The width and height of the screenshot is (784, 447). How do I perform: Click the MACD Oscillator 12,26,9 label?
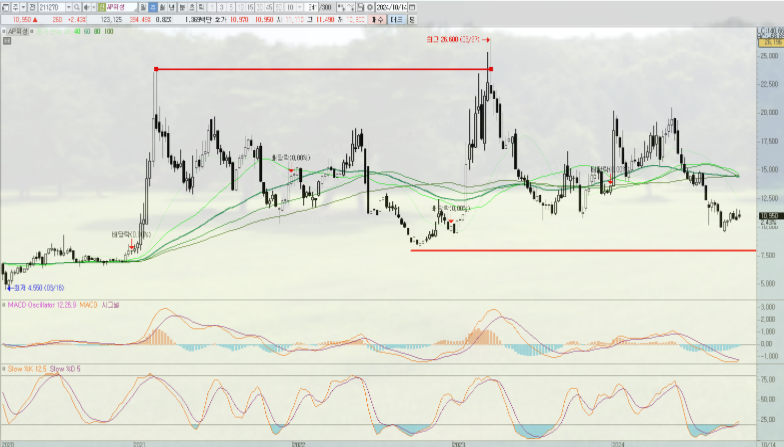pyautogui.click(x=42, y=305)
